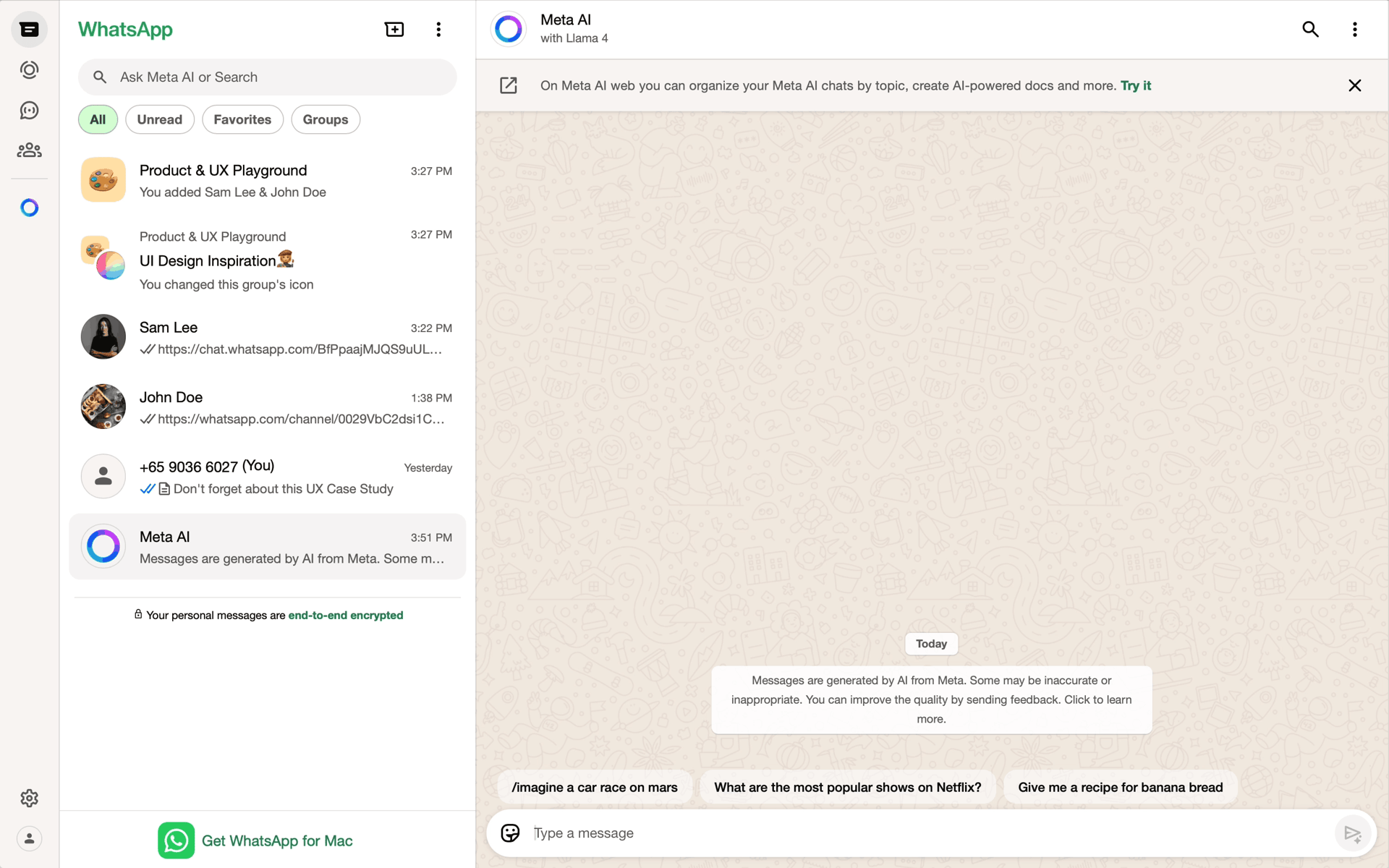Select the Unread chat filter
1389x868 pixels.
(x=160, y=119)
